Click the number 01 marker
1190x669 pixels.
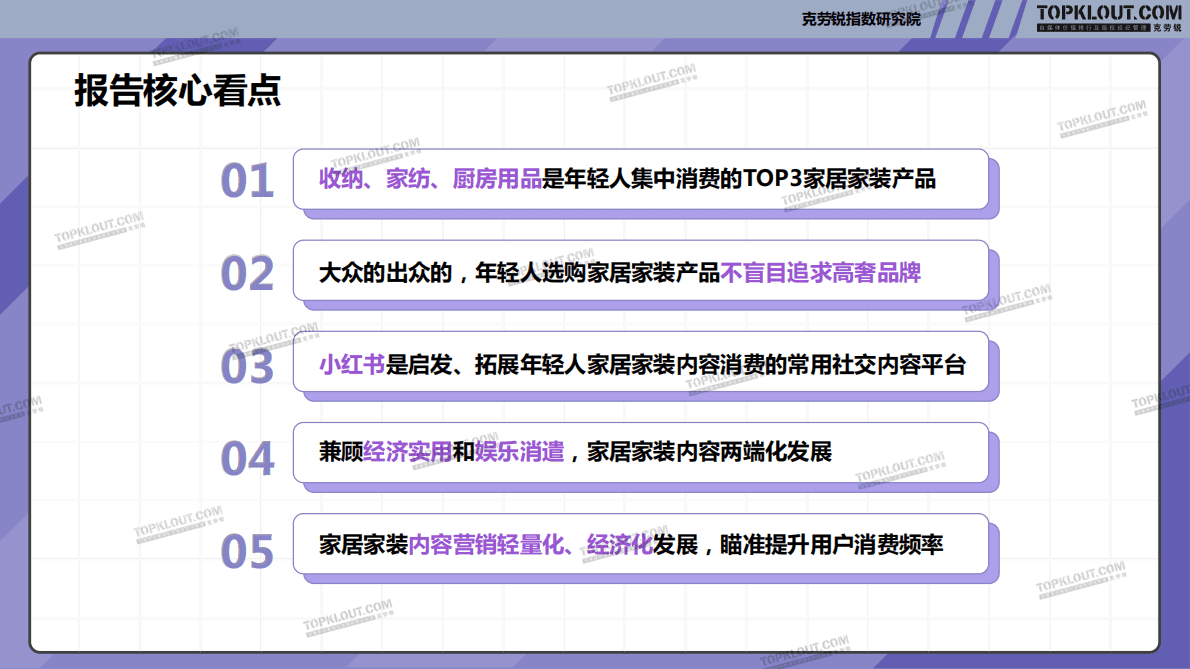tap(247, 181)
